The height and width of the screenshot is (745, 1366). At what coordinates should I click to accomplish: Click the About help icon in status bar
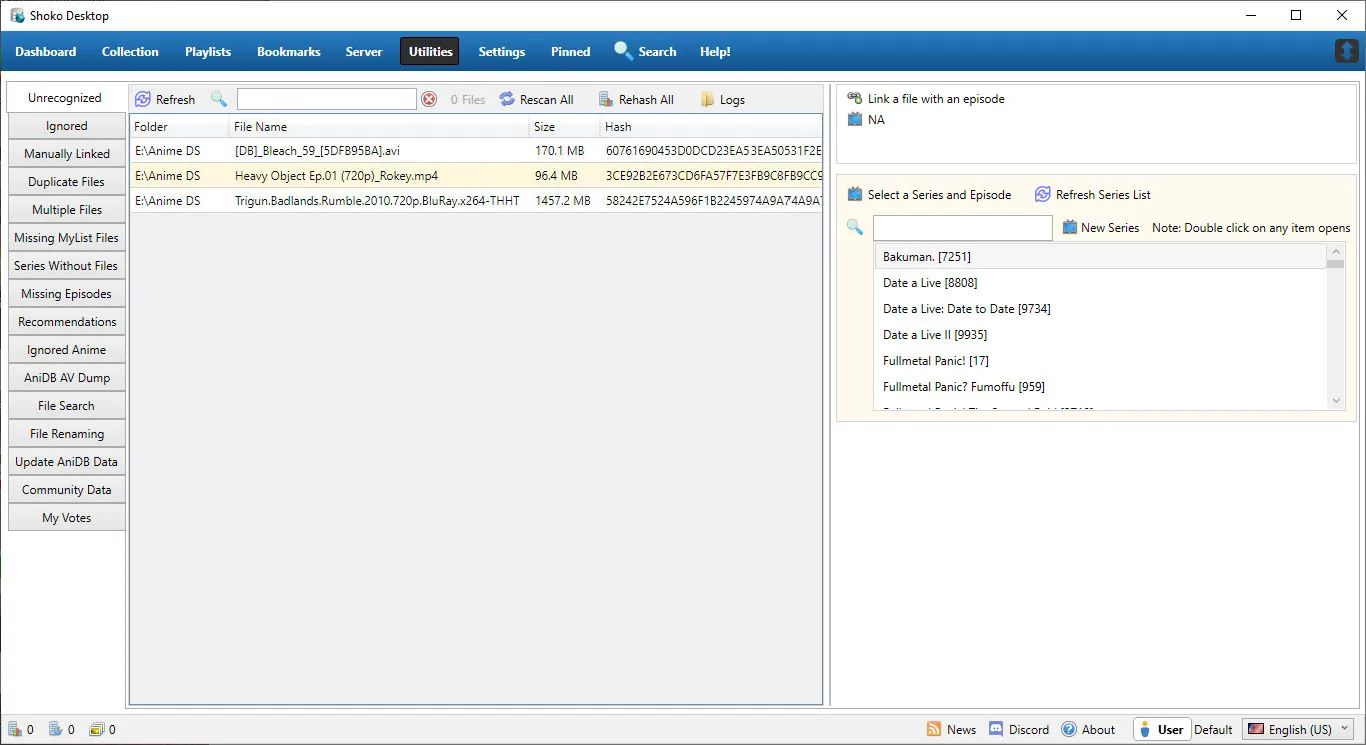tap(1069, 729)
